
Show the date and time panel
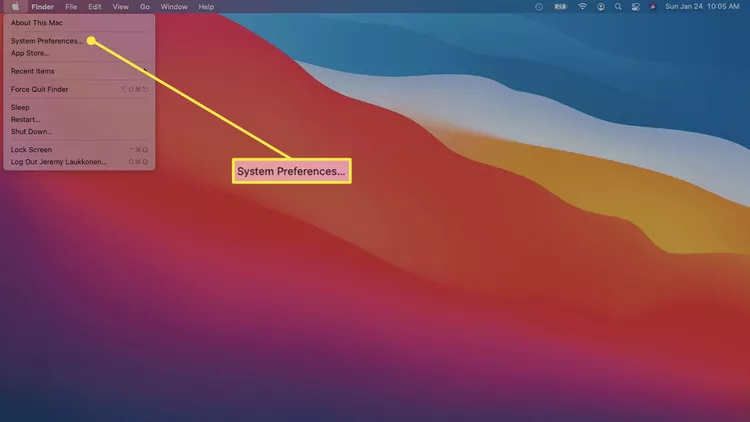[x=702, y=7]
